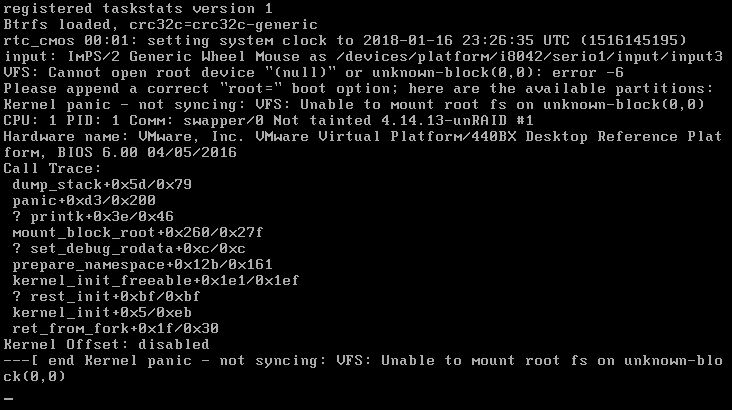The width and height of the screenshot is (732, 410).
Task: Click the 'Call Trace:' heading
Action: [x=52, y=168]
